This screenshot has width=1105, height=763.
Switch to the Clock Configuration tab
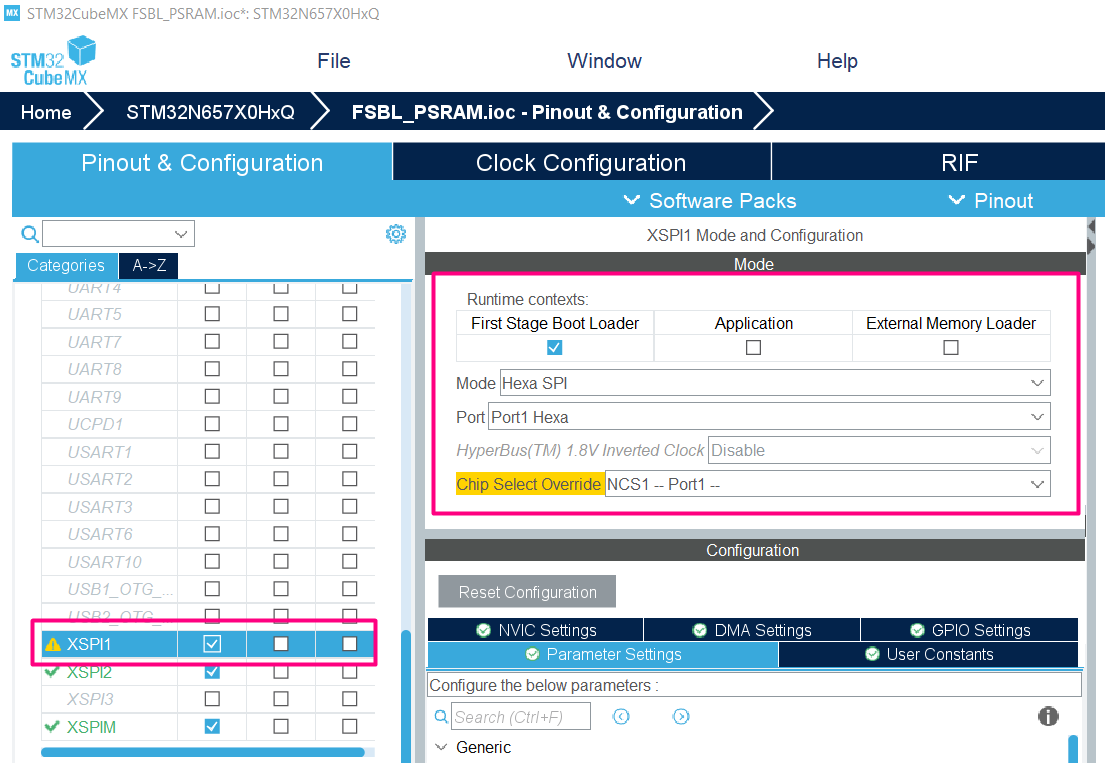click(580, 162)
